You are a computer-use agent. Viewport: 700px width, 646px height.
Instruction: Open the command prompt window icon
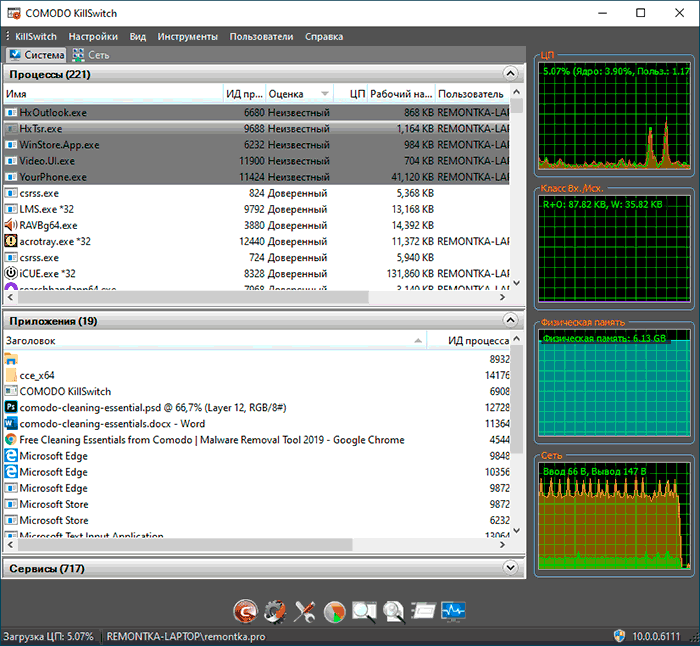click(x=423, y=611)
